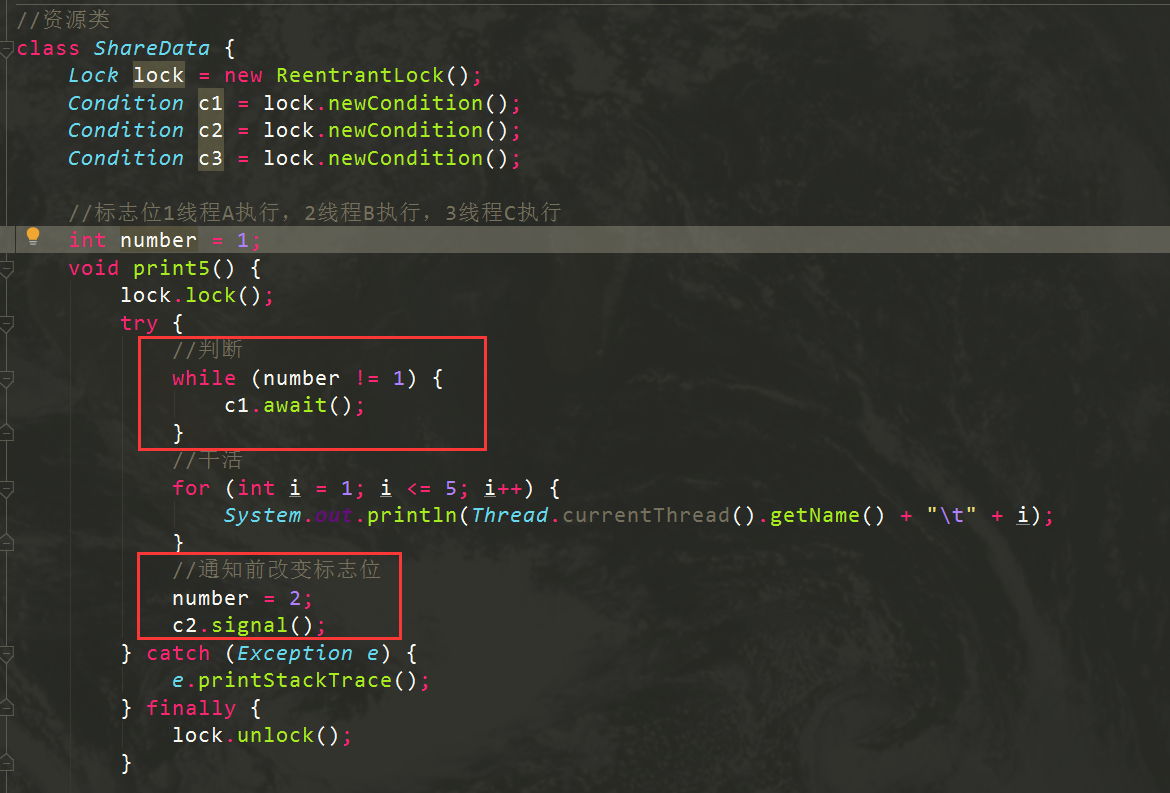1170x793 pixels.
Task: Click newCondition on the c3 declaration line
Action: pyautogui.click(x=405, y=158)
